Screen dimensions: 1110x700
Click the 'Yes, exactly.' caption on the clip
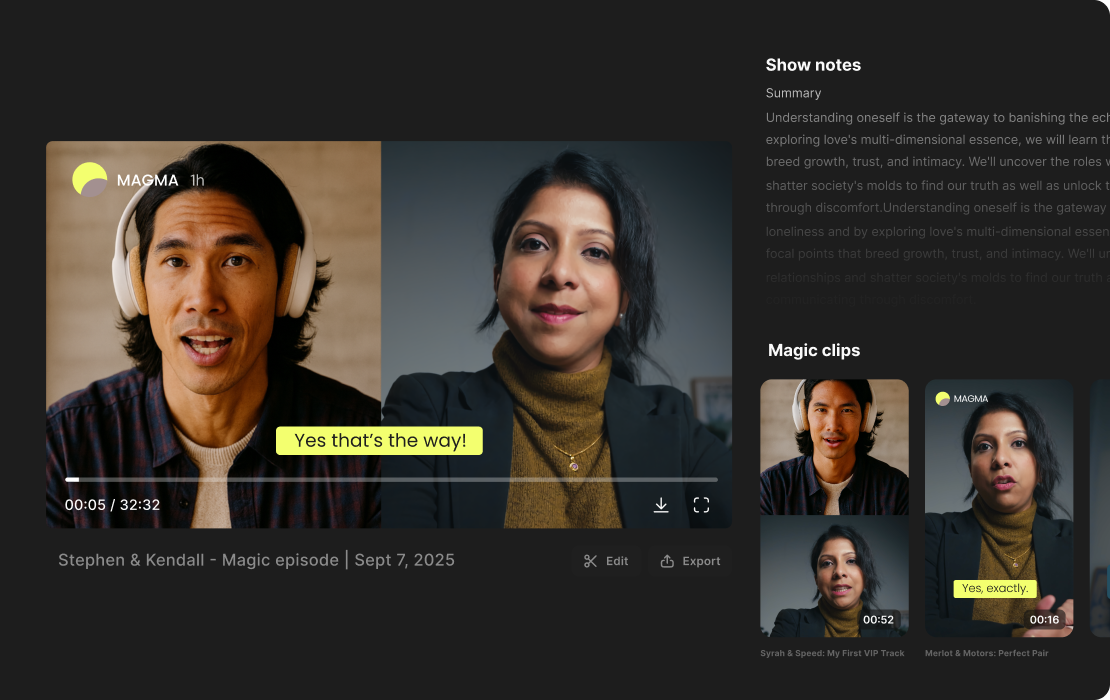(995, 588)
